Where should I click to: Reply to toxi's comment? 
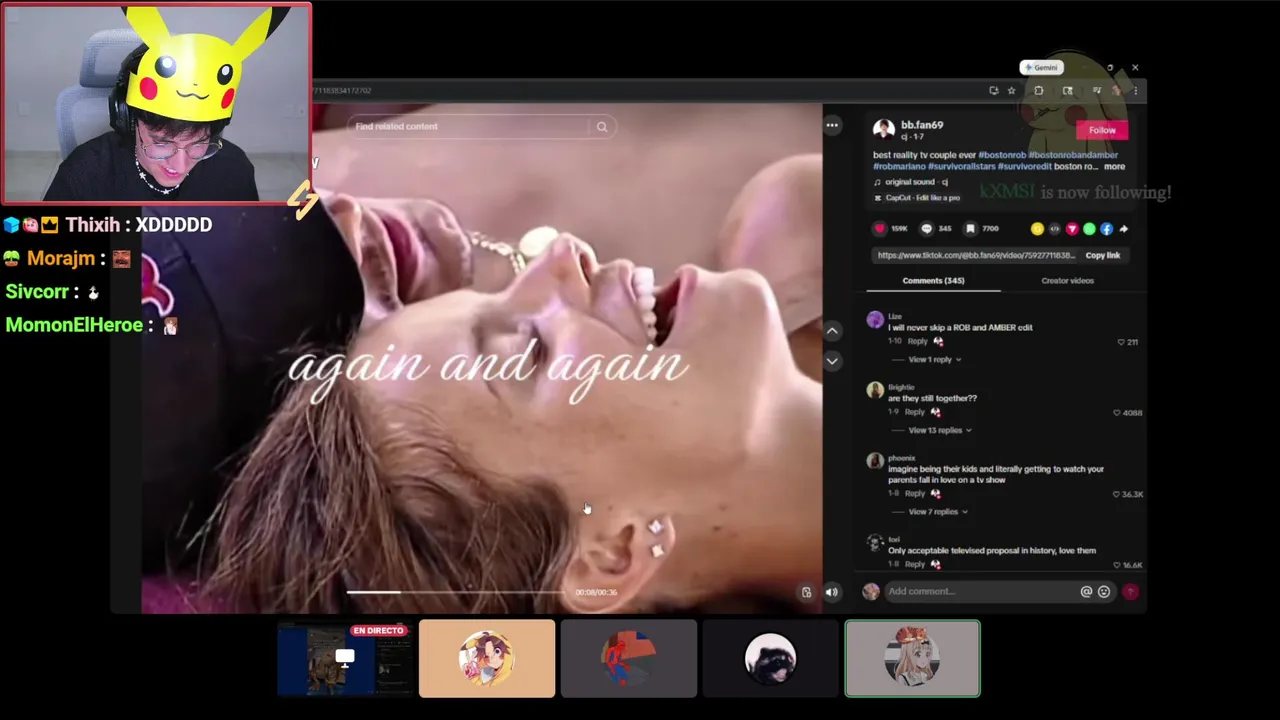[x=914, y=564]
